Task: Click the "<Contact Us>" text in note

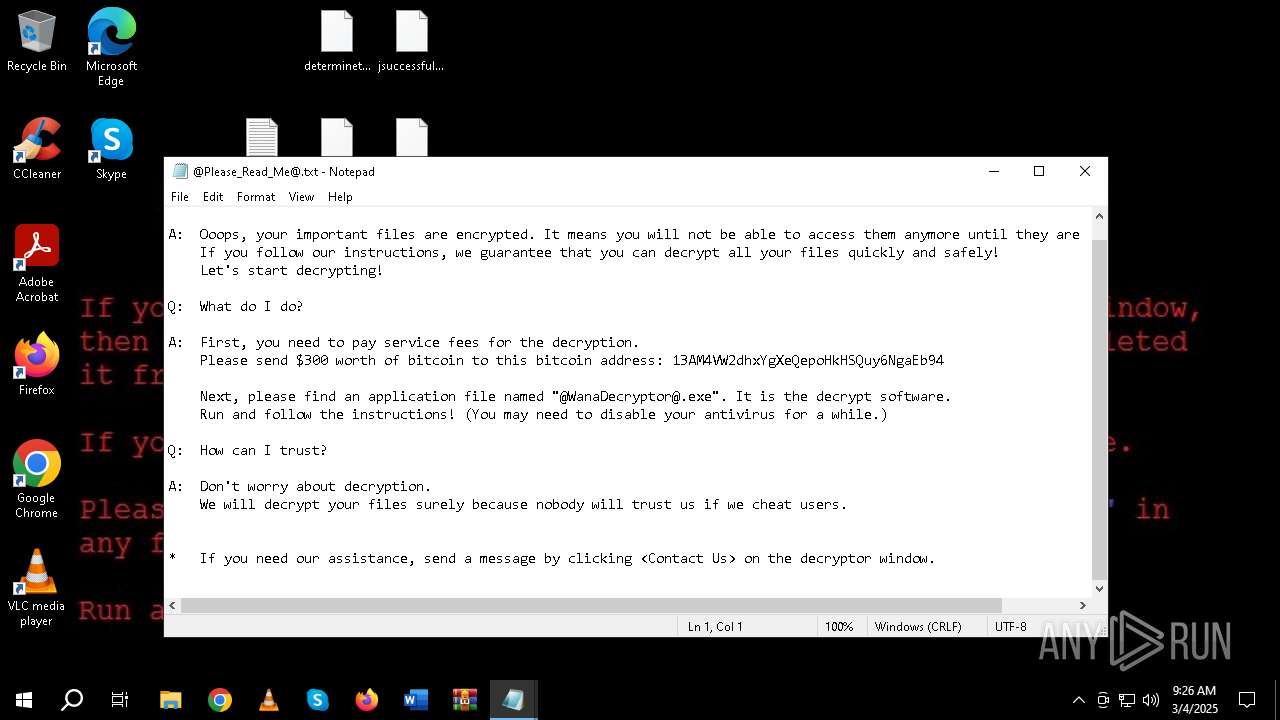Action: (x=688, y=558)
